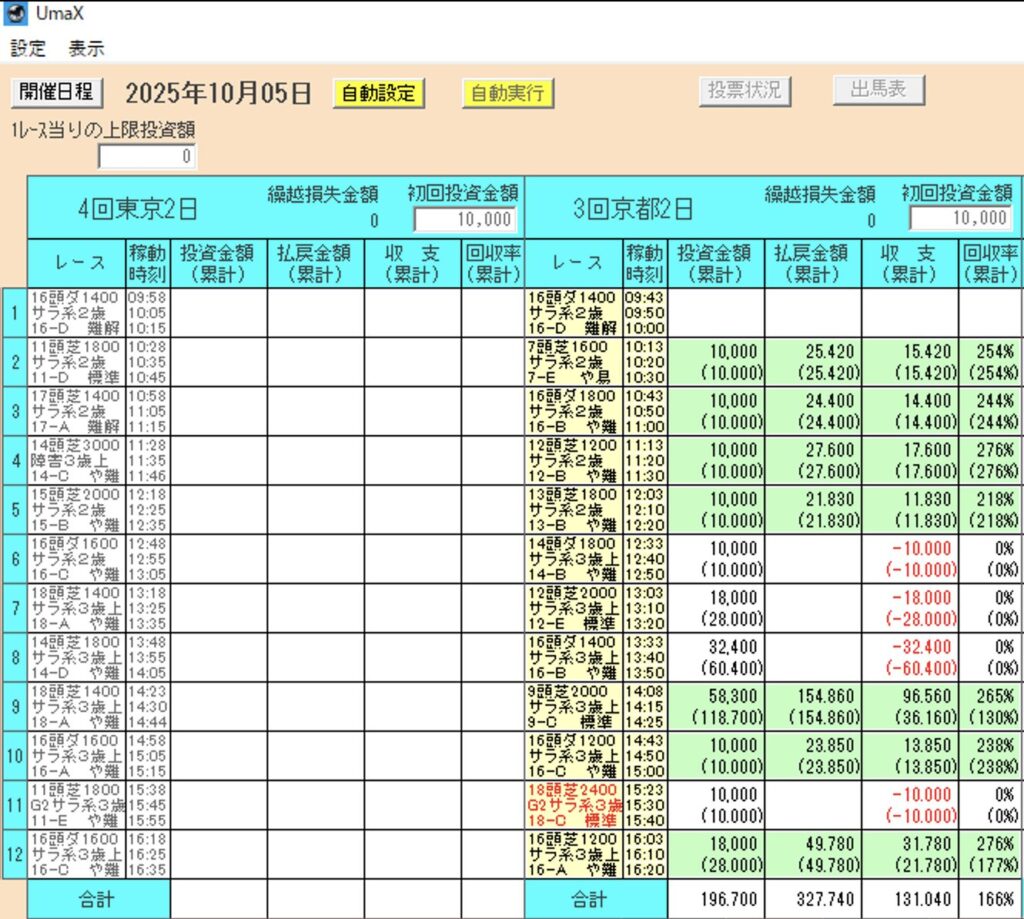Click the 出馬表 button
Viewport: 1024px width, 919px height.
(878, 90)
